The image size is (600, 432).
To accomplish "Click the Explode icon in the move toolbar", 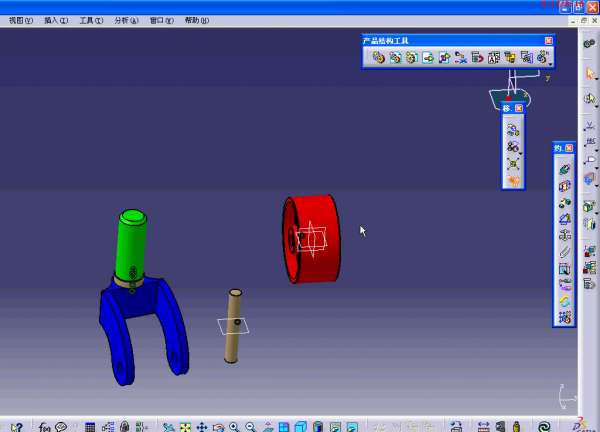I will pos(513,164).
